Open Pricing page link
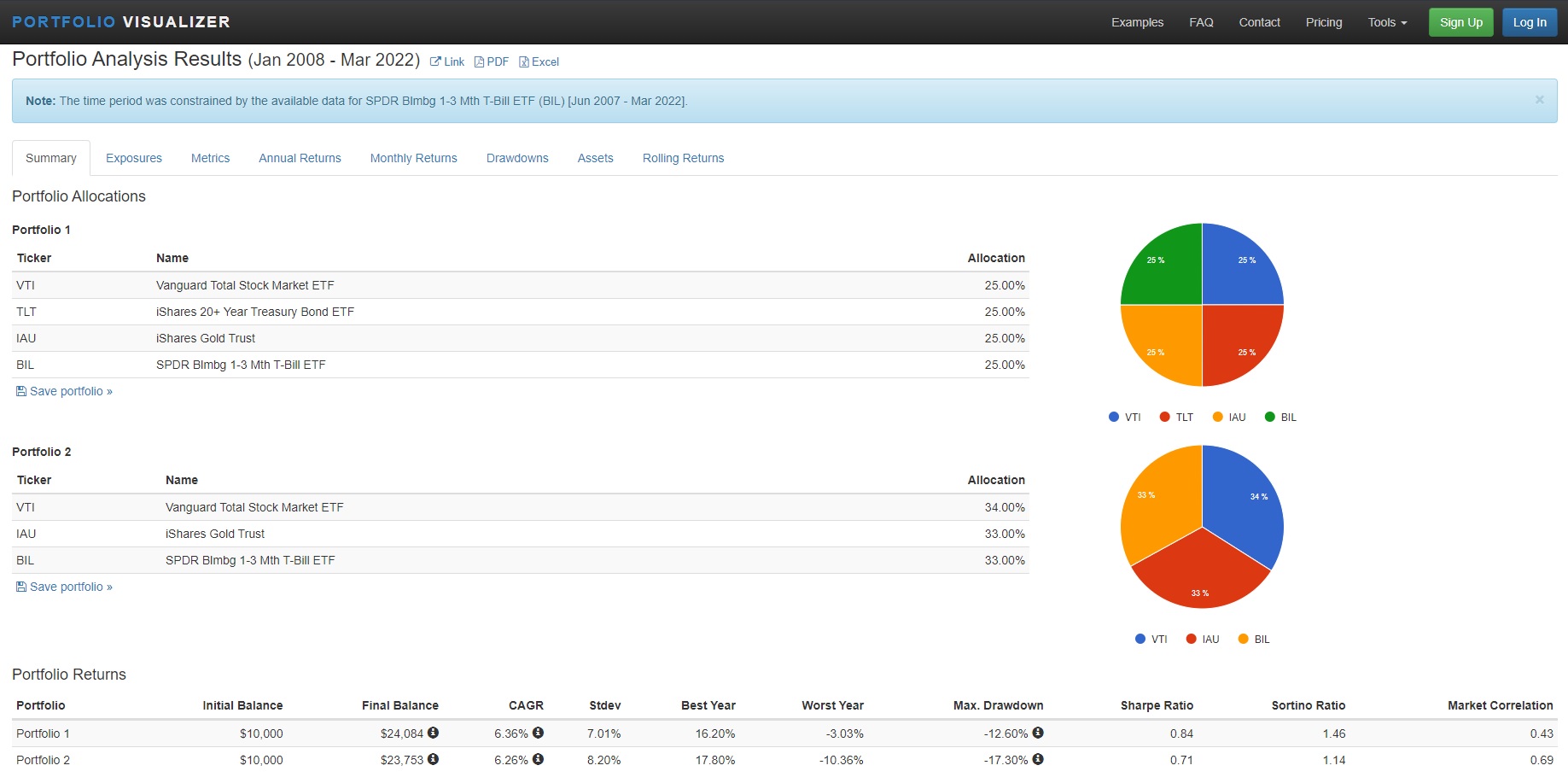This screenshot has height=783, width=1568. coord(1324,22)
